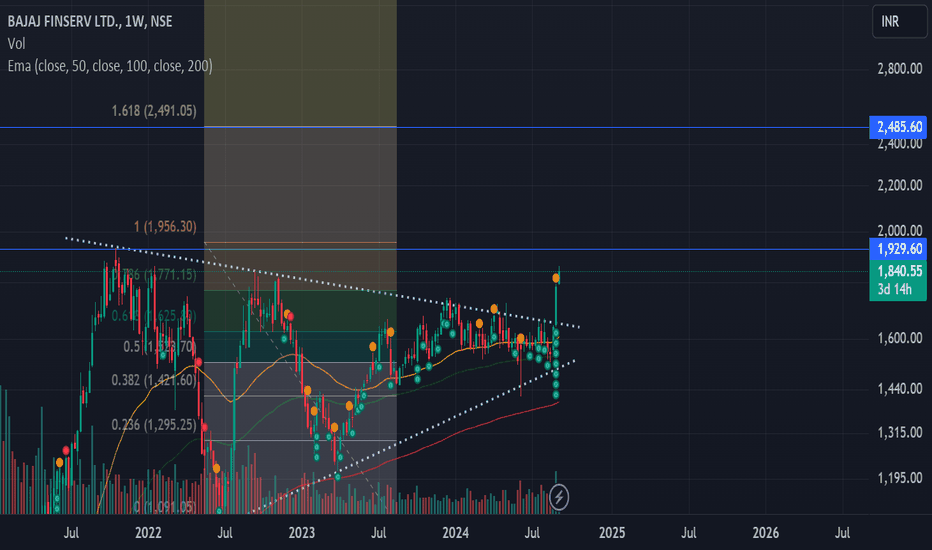Click the 2025 label on time axis
The width and height of the screenshot is (932, 550).
612,533
